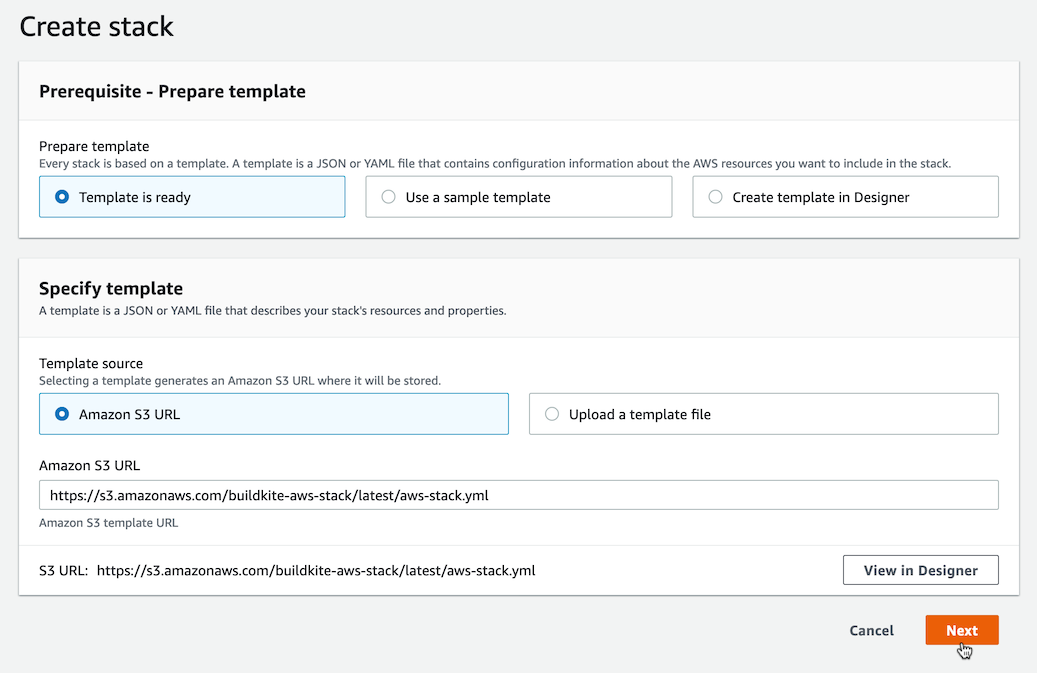The width and height of the screenshot is (1037, 673).
Task: Click the Prerequisite - Prepare template section header
Action: click(x=171, y=91)
